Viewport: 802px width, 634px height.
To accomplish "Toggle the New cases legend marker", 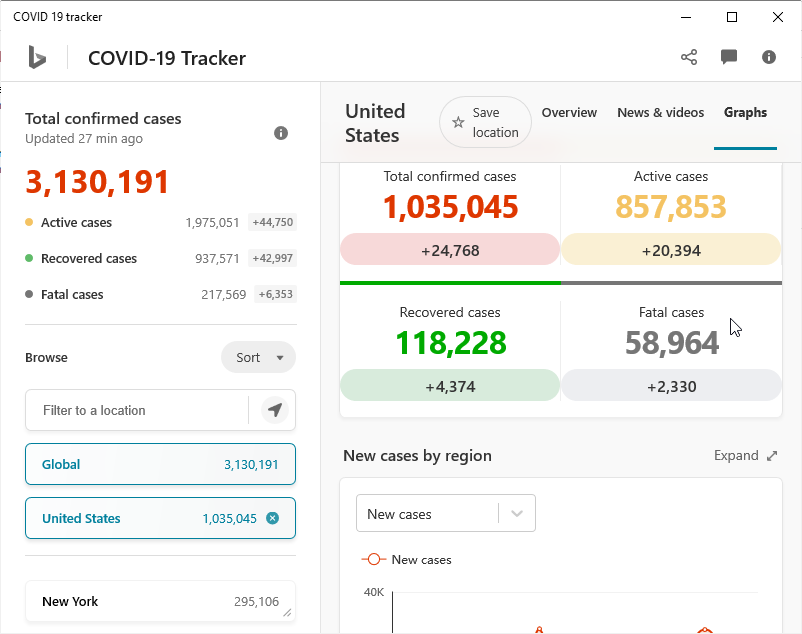I will point(374,559).
